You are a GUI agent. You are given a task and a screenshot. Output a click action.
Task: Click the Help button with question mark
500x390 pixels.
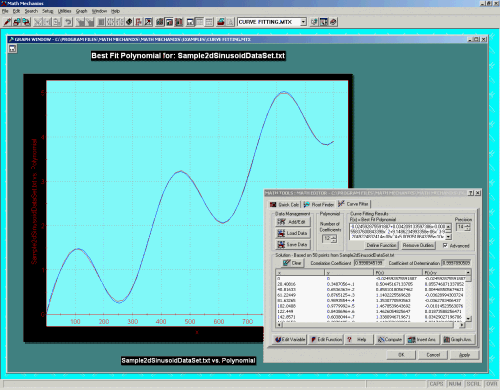(358, 339)
